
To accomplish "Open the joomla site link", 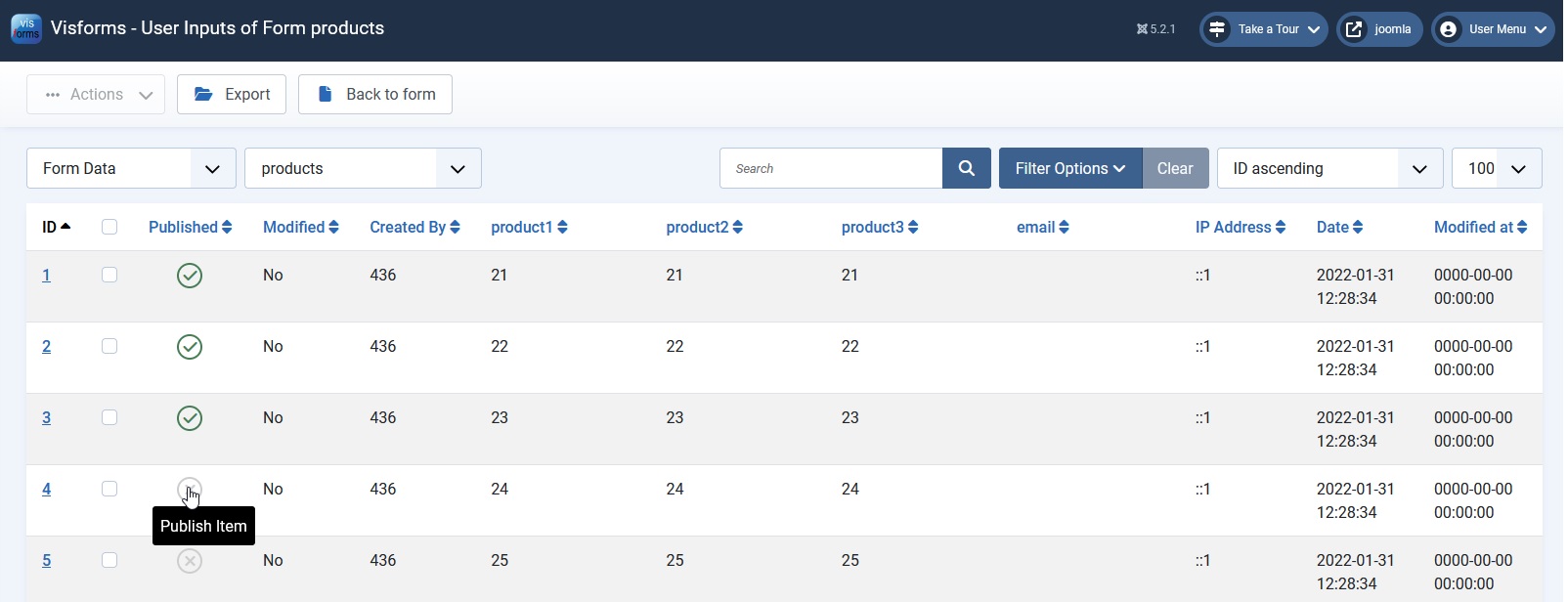I will 1379,29.
